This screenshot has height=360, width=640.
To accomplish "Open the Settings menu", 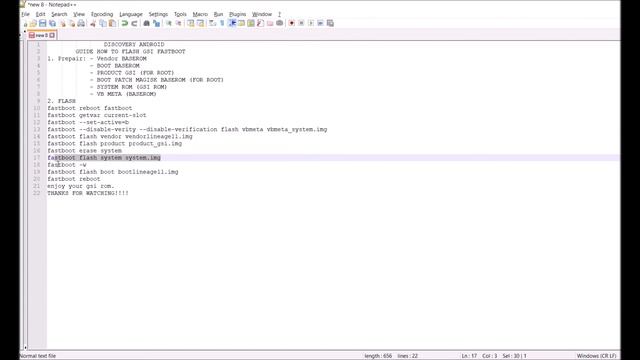I will pyautogui.click(x=158, y=14).
